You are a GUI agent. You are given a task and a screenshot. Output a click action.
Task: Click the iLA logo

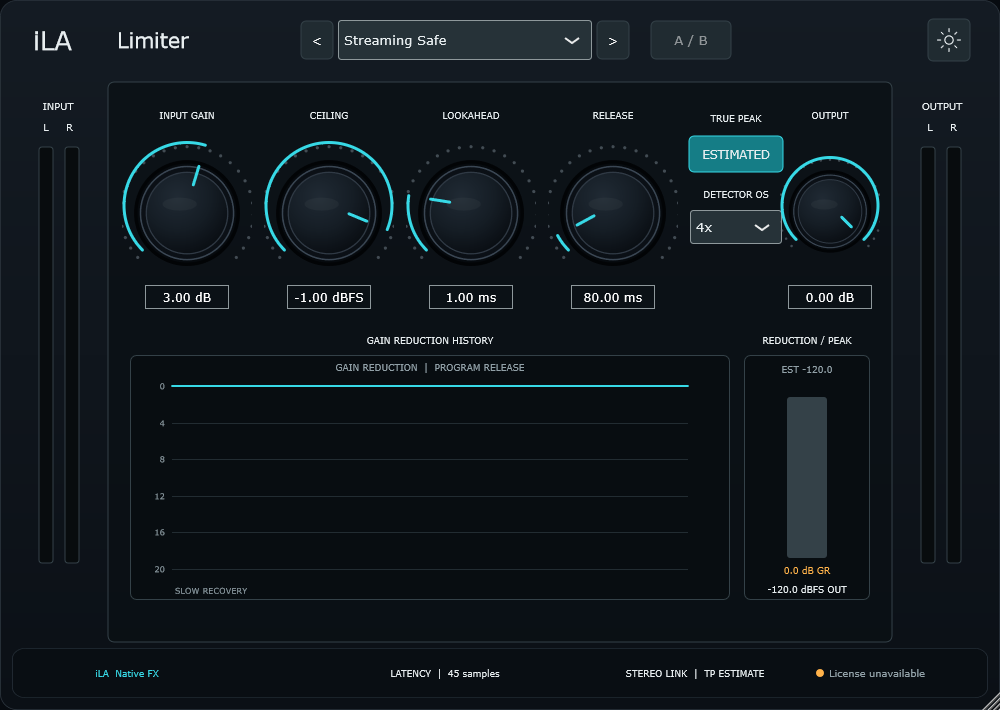pyautogui.click(x=53, y=41)
